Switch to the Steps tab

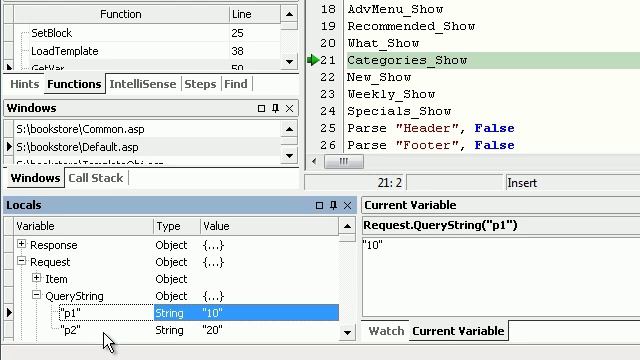tap(200, 84)
